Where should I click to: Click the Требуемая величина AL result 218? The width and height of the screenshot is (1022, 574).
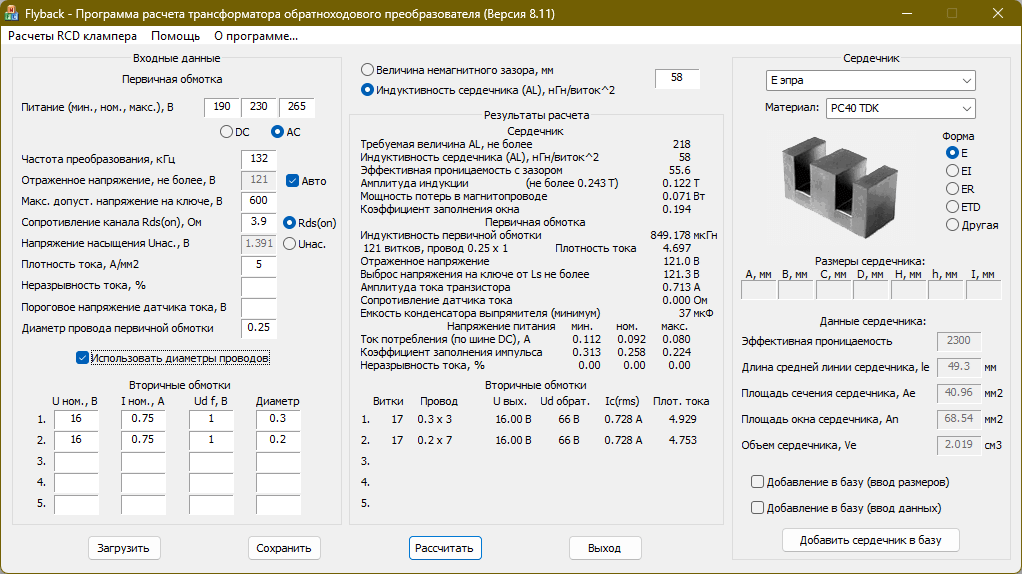[x=681, y=144]
